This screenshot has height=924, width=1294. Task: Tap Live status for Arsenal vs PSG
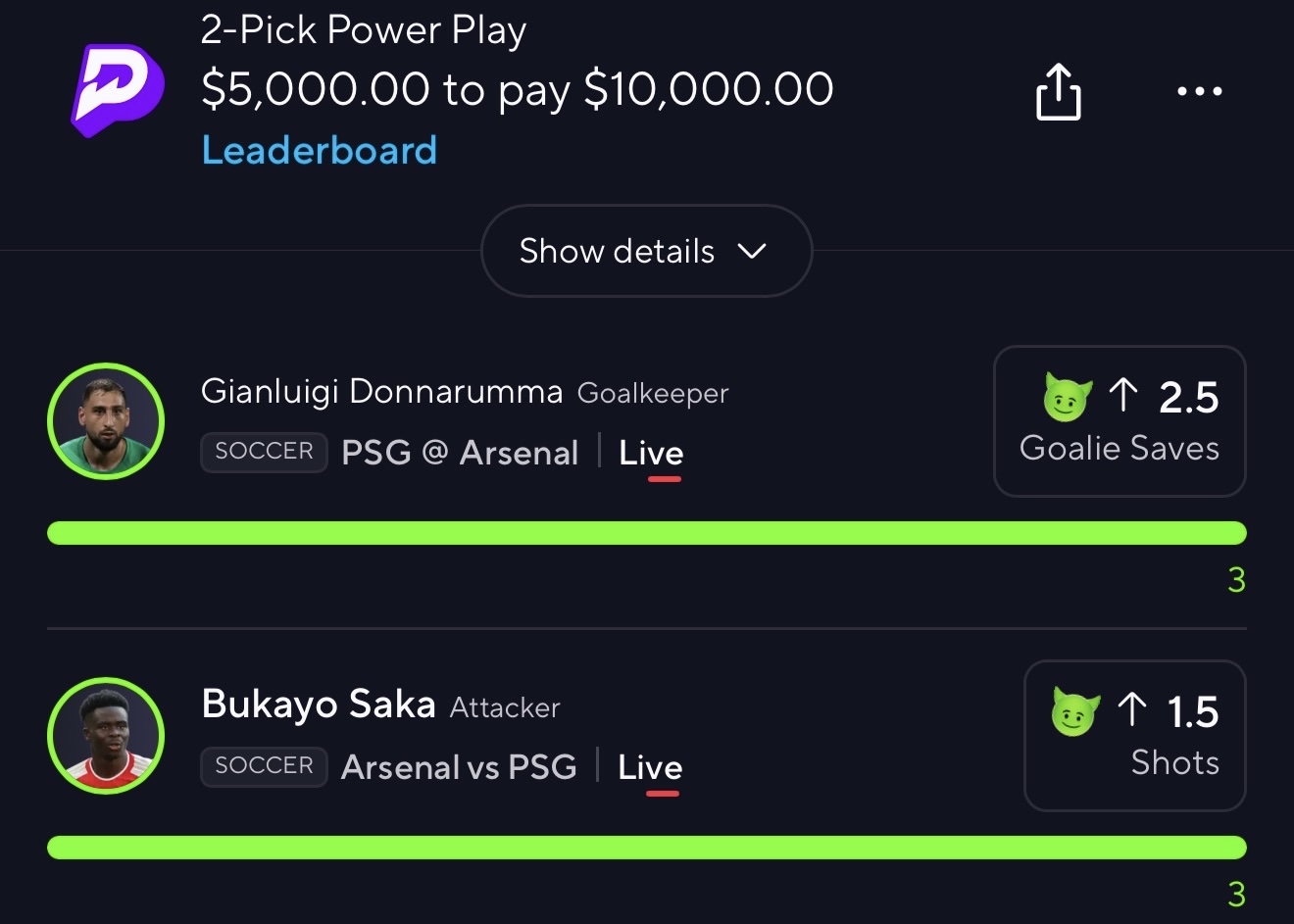650,767
